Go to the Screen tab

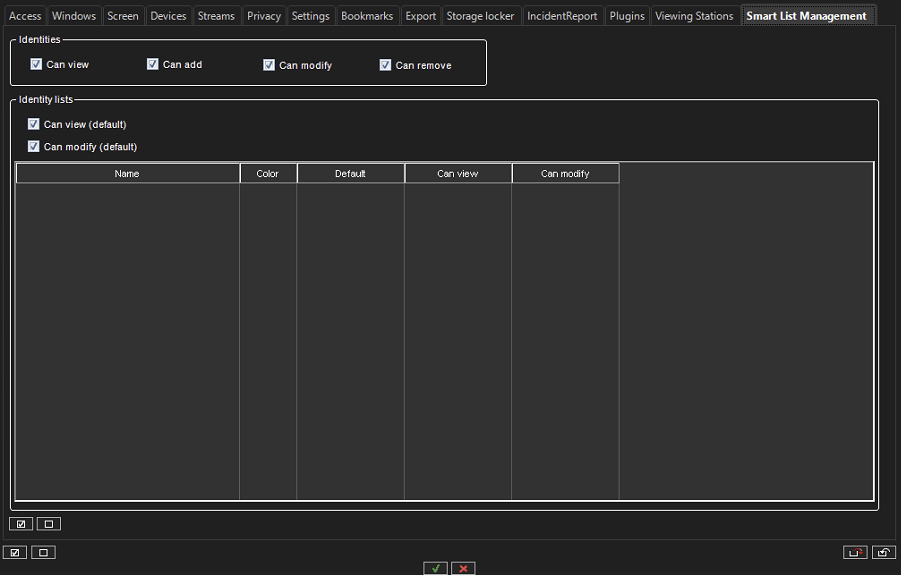click(x=123, y=16)
